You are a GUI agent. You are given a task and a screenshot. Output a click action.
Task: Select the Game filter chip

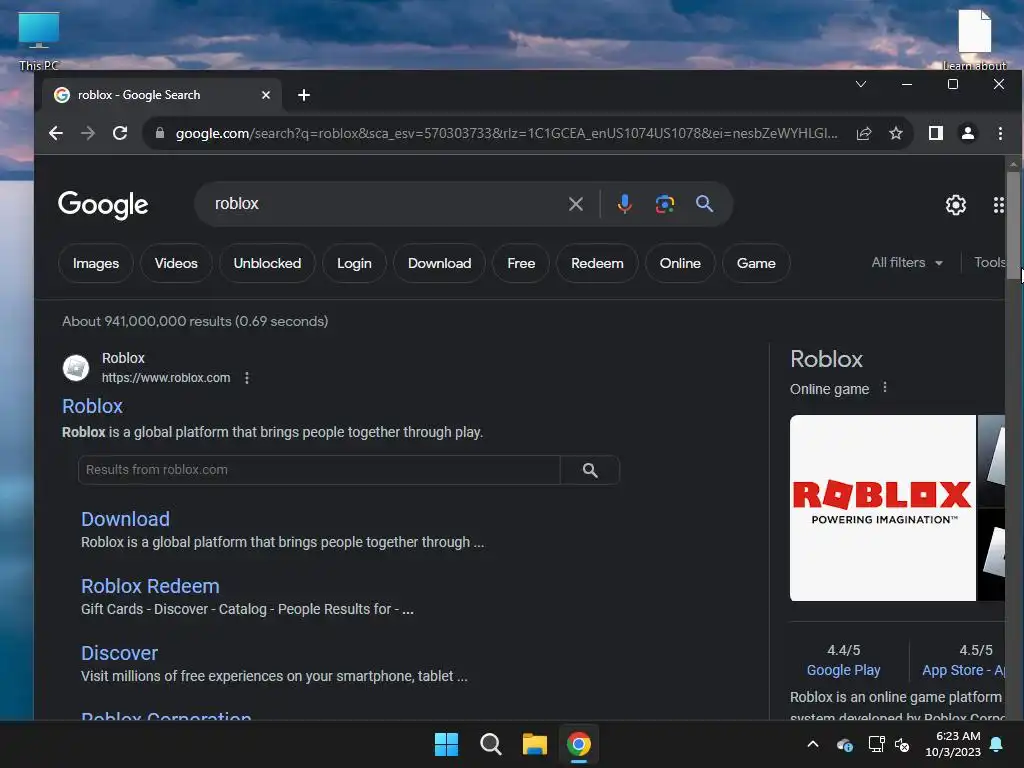[x=756, y=263]
